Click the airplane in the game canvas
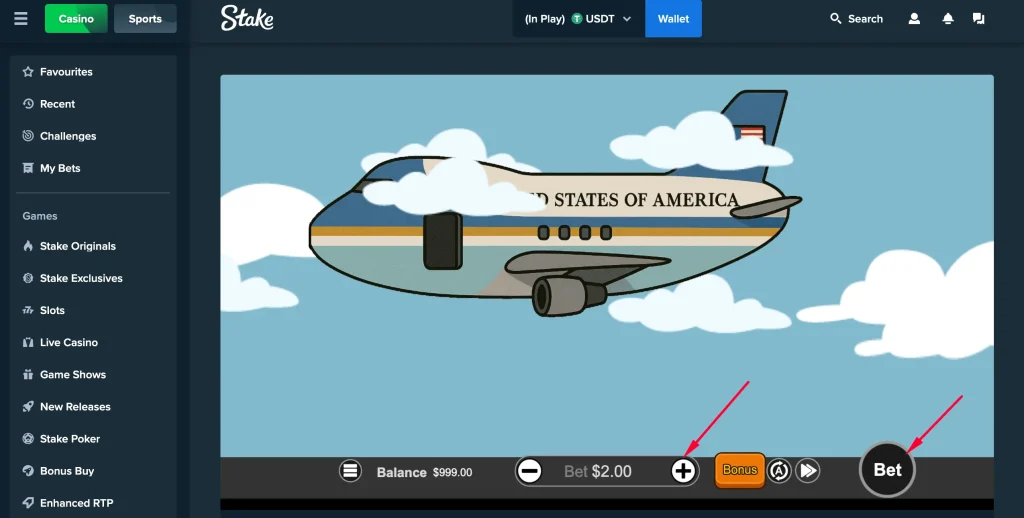The height and width of the screenshot is (518, 1024). click(x=555, y=202)
